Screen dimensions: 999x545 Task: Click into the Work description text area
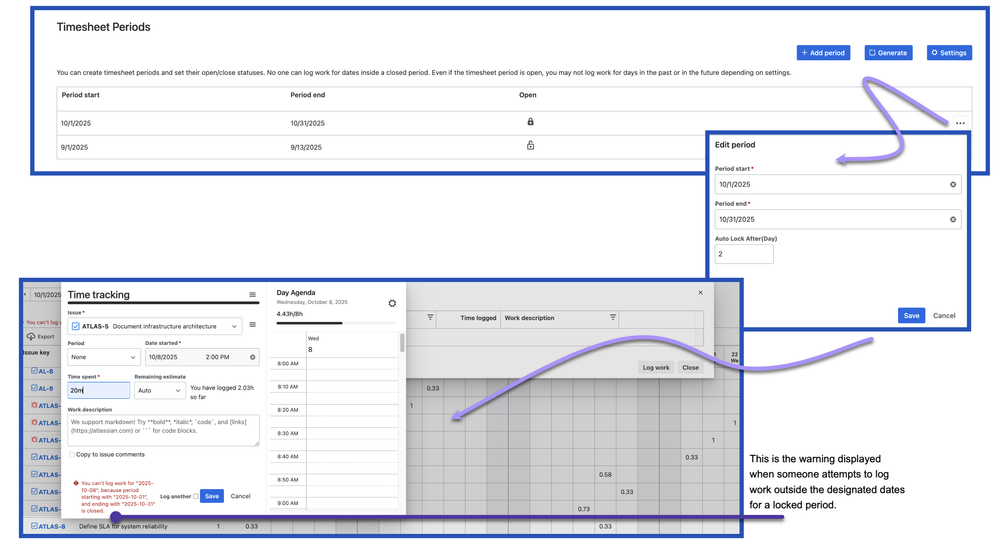(163, 430)
